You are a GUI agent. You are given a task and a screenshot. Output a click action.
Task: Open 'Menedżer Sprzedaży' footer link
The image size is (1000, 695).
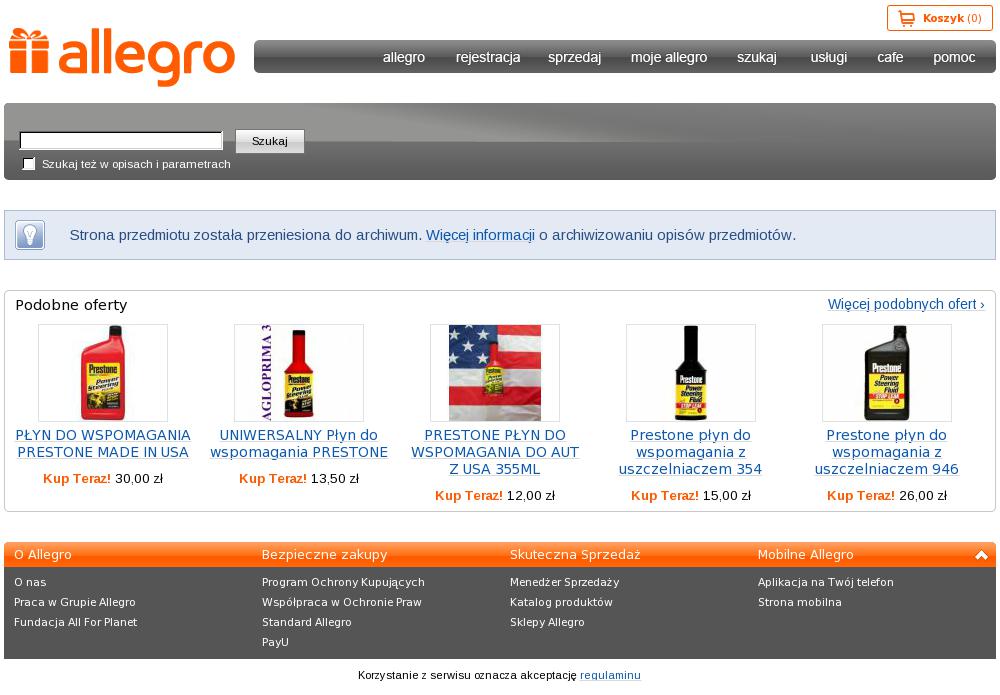pos(564,582)
